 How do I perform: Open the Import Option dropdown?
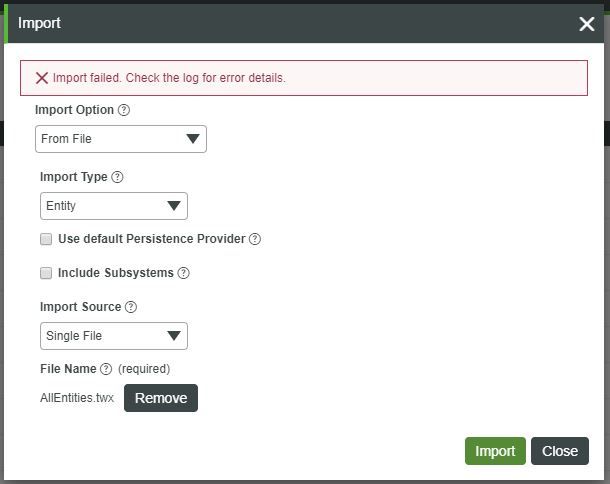pyautogui.click(x=121, y=139)
